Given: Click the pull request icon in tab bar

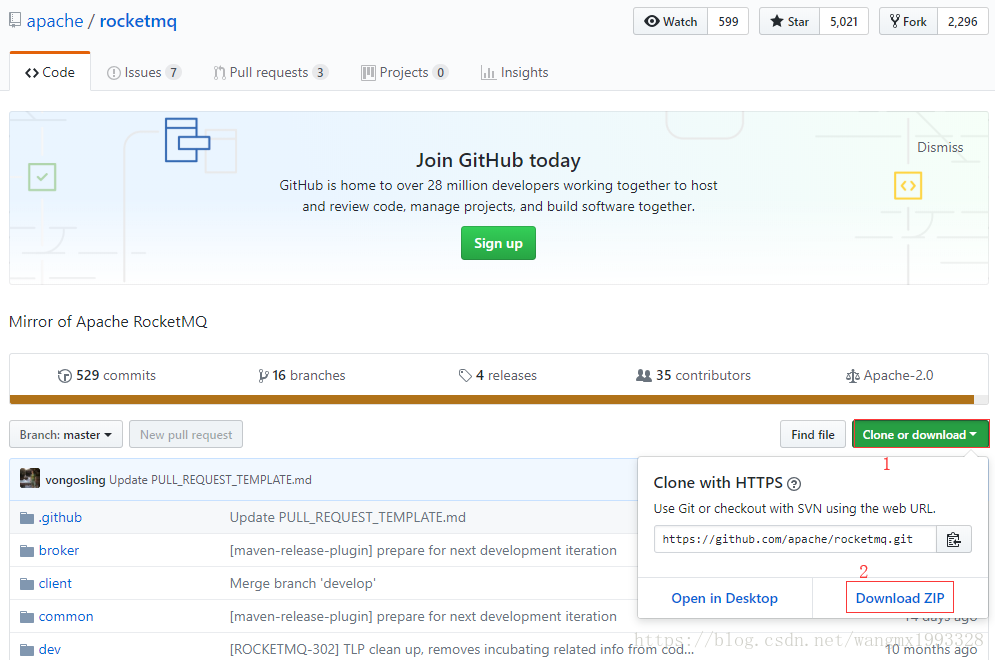Looking at the screenshot, I should point(220,73).
